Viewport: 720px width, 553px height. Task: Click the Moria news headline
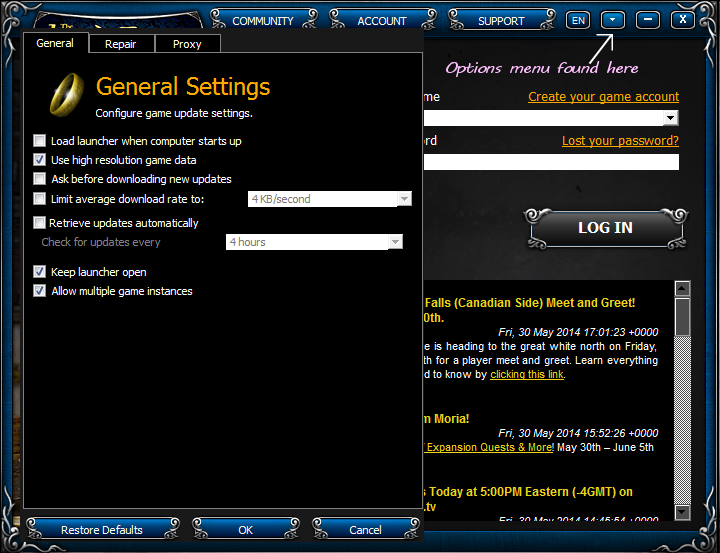pyautogui.click(x=446, y=418)
